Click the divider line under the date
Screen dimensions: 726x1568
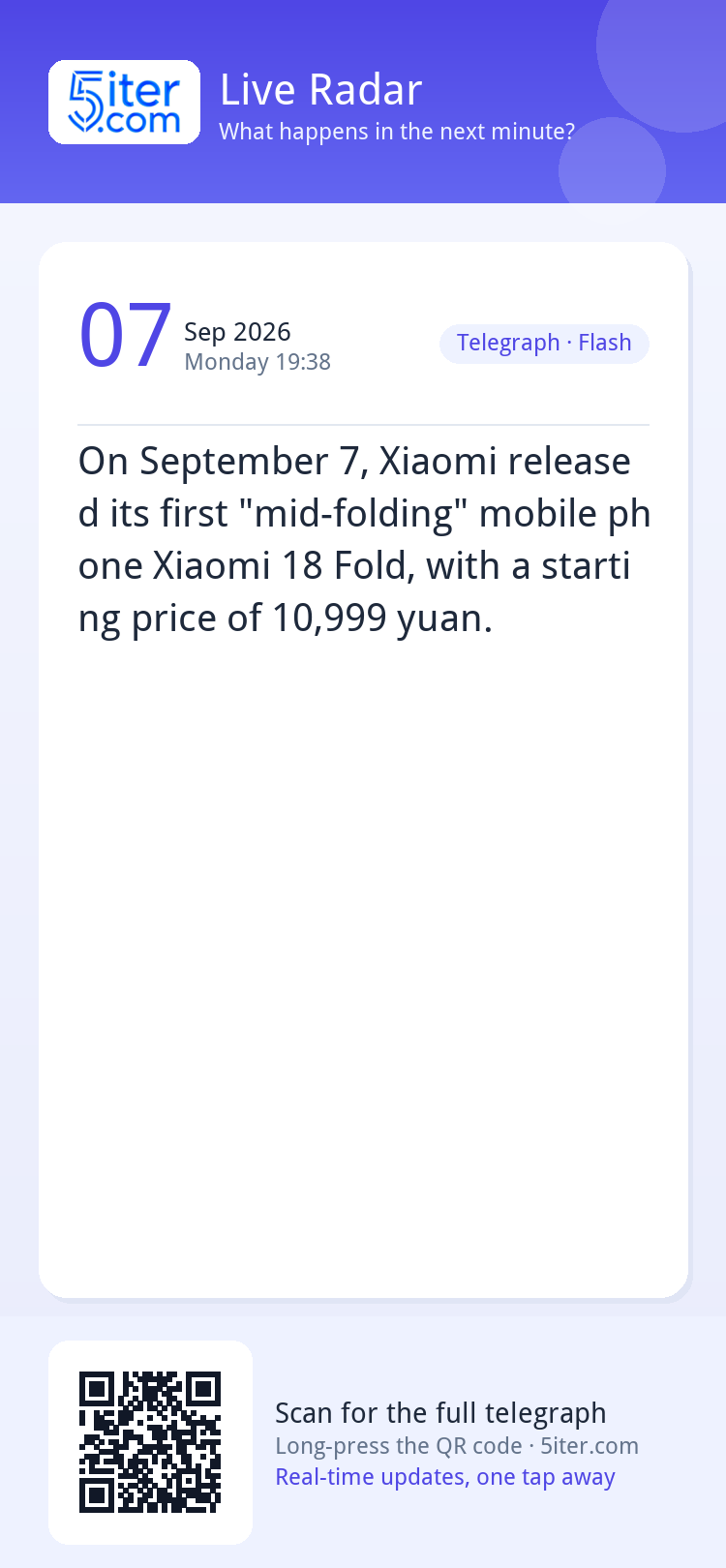coord(363,425)
